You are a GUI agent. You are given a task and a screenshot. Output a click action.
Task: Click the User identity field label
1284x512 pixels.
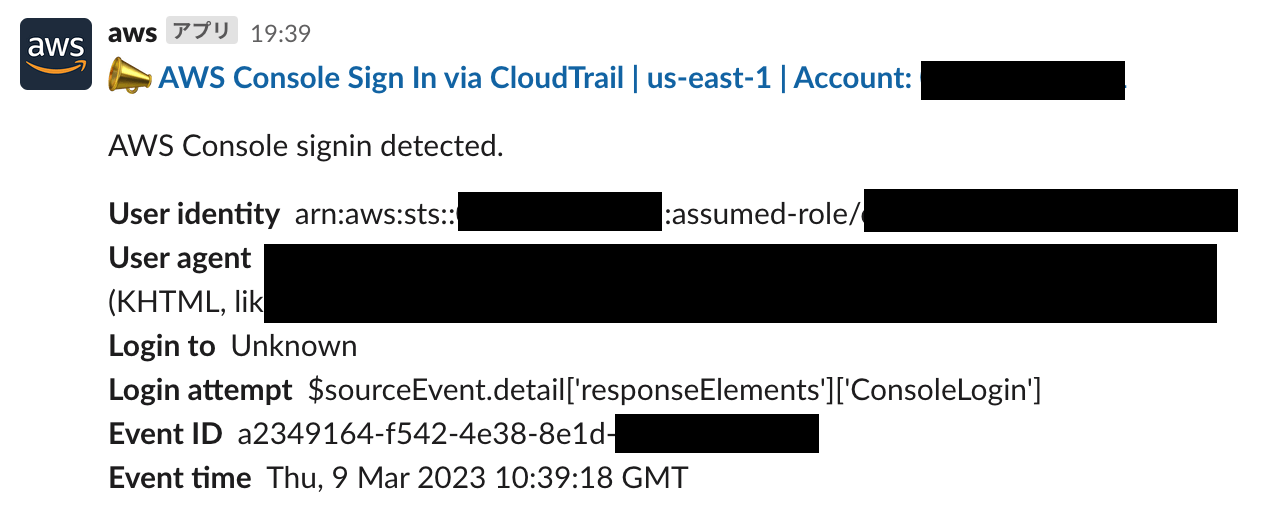tap(194, 214)
